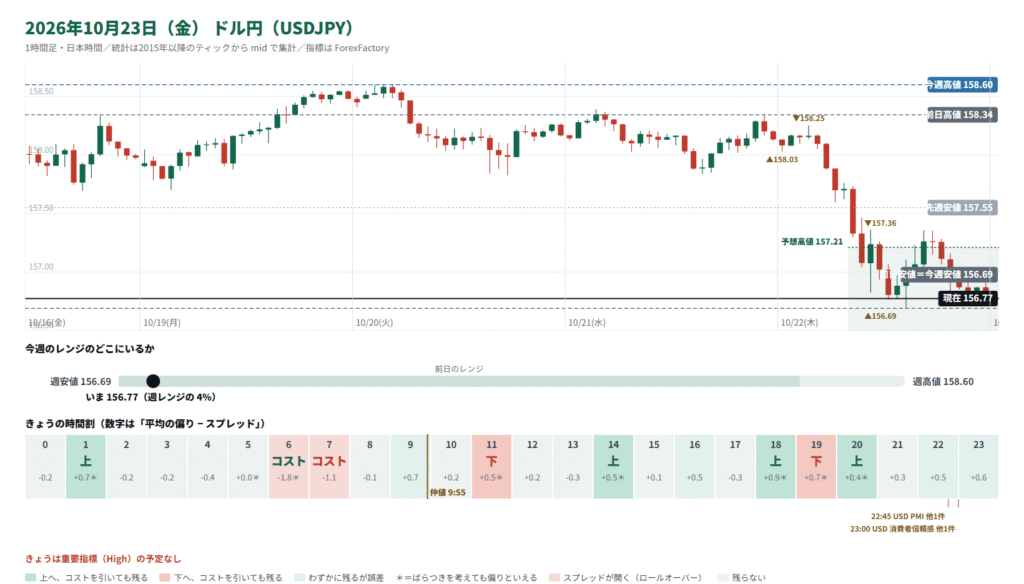The image size is (1024, 584).
Task: Click the title 2026年10月23日（金） ドル円（USDJPY）
Action: click(190, 28)
